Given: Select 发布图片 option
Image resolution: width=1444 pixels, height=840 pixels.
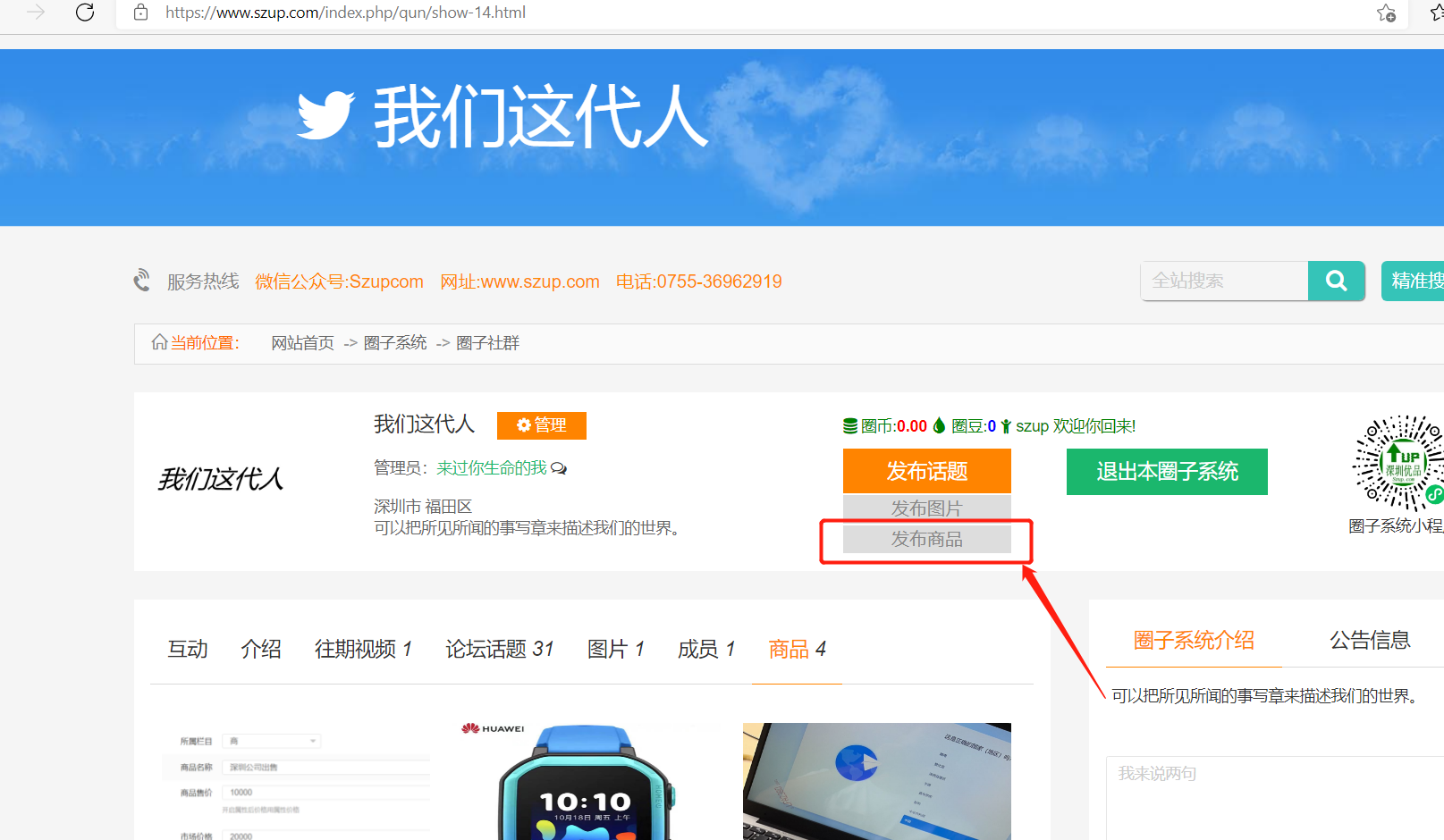Looking at the screenshot, I should [926, 508].
